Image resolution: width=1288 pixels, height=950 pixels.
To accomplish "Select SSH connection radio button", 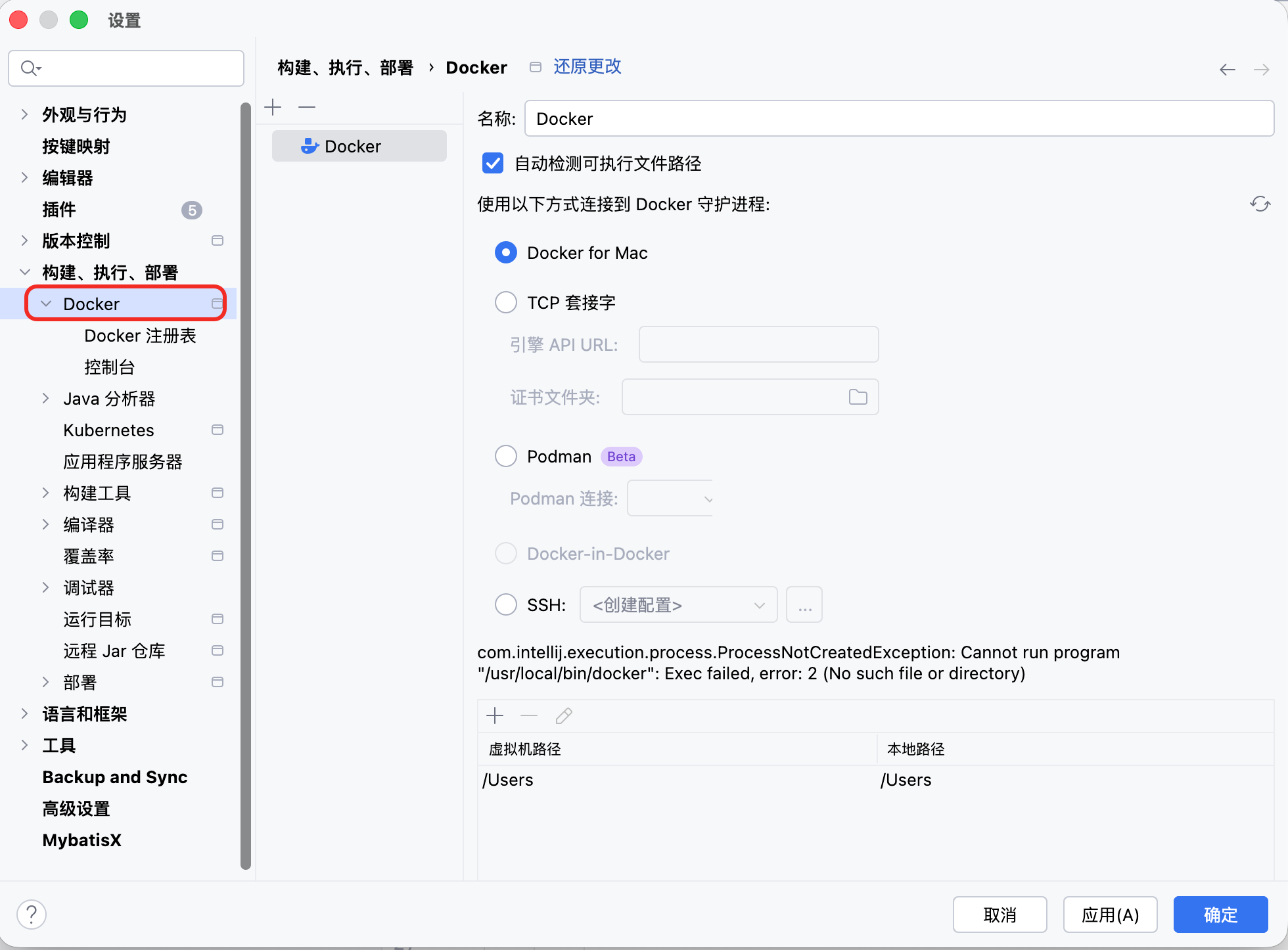I will [506, 604].
